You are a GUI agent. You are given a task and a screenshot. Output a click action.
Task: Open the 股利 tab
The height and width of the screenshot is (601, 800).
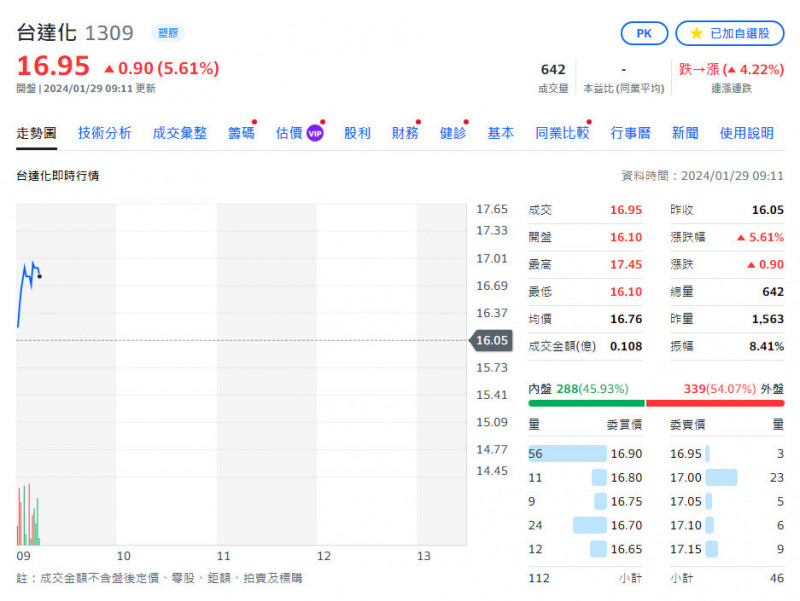pyautogui.click(x=357, y=133)
